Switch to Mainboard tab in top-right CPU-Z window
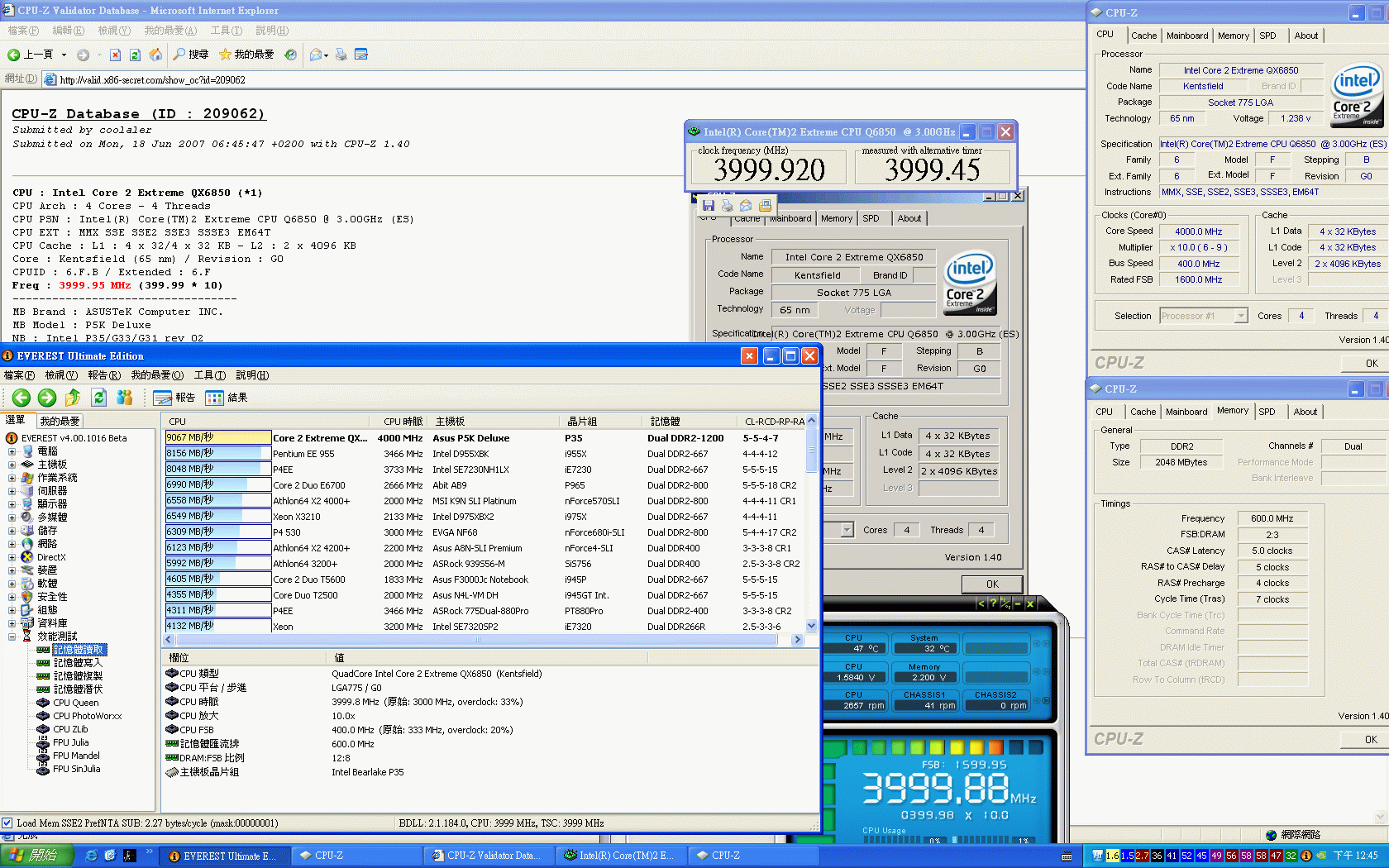This screenshot has width=1389, height=868. point(1187,36)
